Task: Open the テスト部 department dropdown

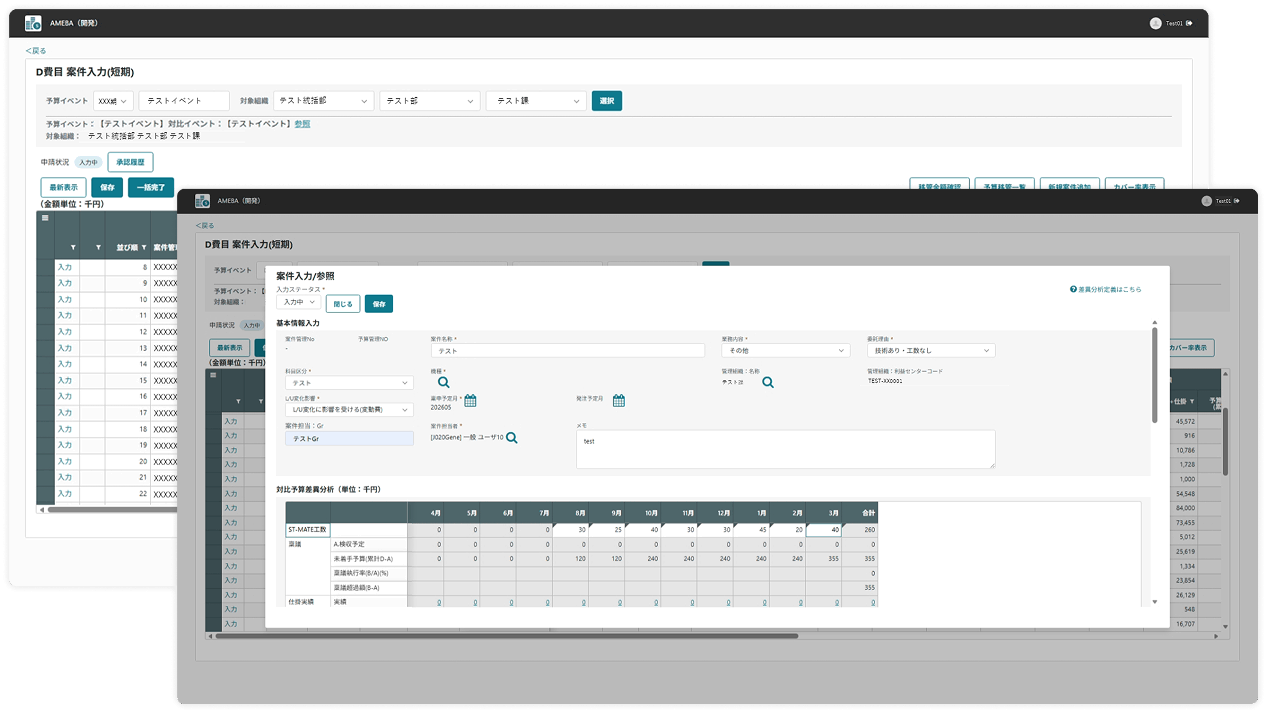Action: coord(430,101)
